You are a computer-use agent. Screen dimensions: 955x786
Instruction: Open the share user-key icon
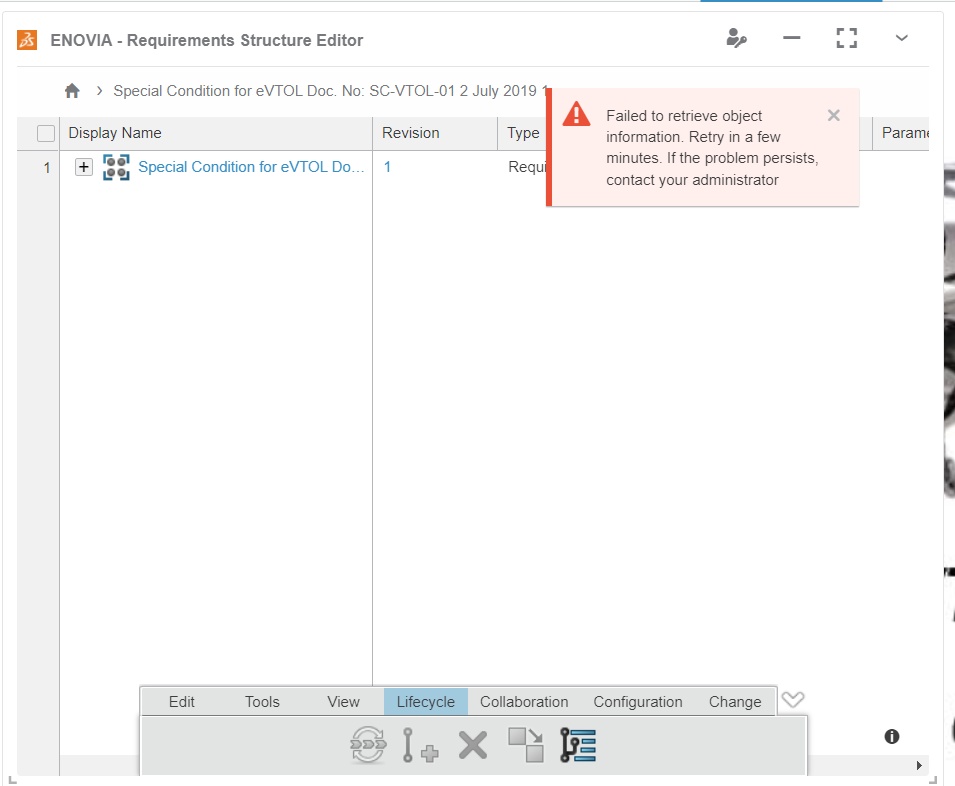point(736,38)
